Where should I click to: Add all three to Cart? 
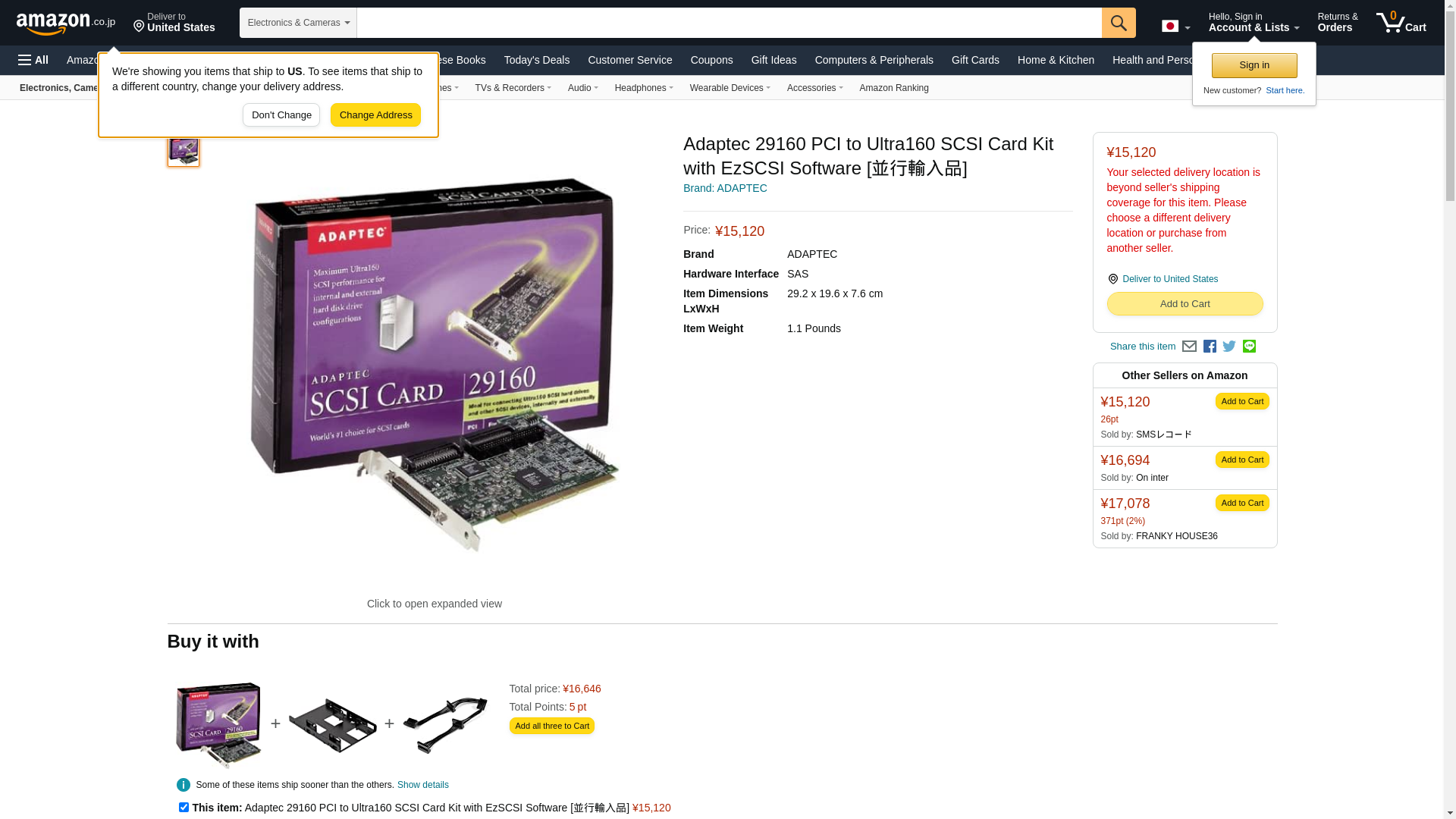click(552, 726)
